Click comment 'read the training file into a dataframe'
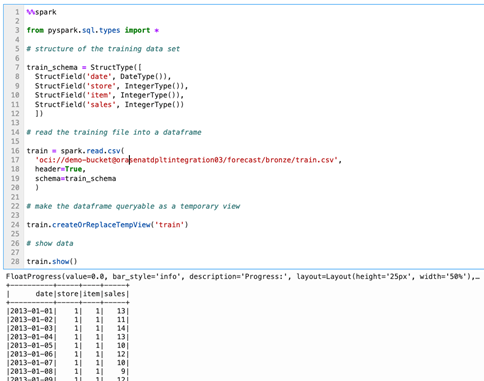Screen dimensions: 484x381 click(x=114, y=132)
